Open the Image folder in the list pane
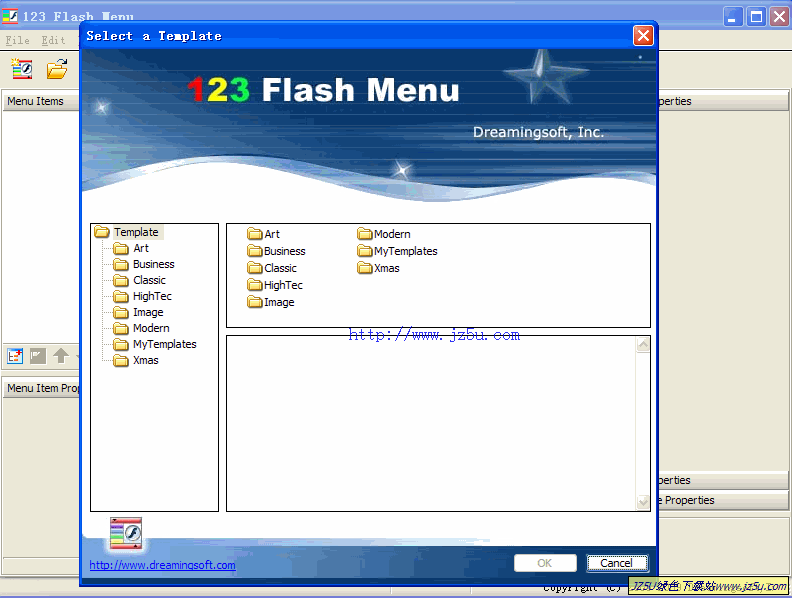This screenshot has height=598, width=792. tap(271, 302)
